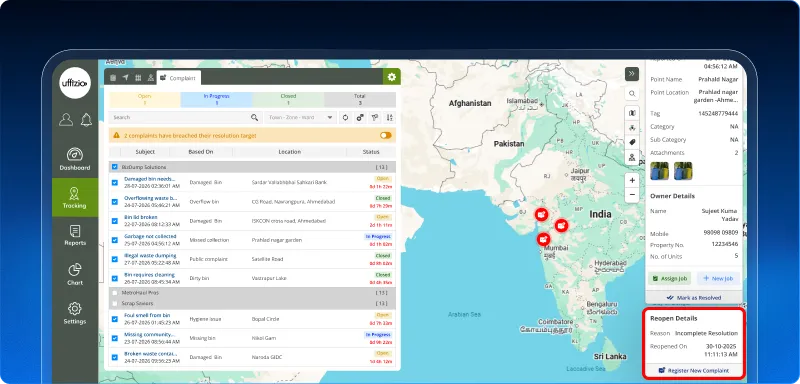Click the Vastrapur Lake location cell
The width and height of the screenshot is (800, 384).
[269, 278]
